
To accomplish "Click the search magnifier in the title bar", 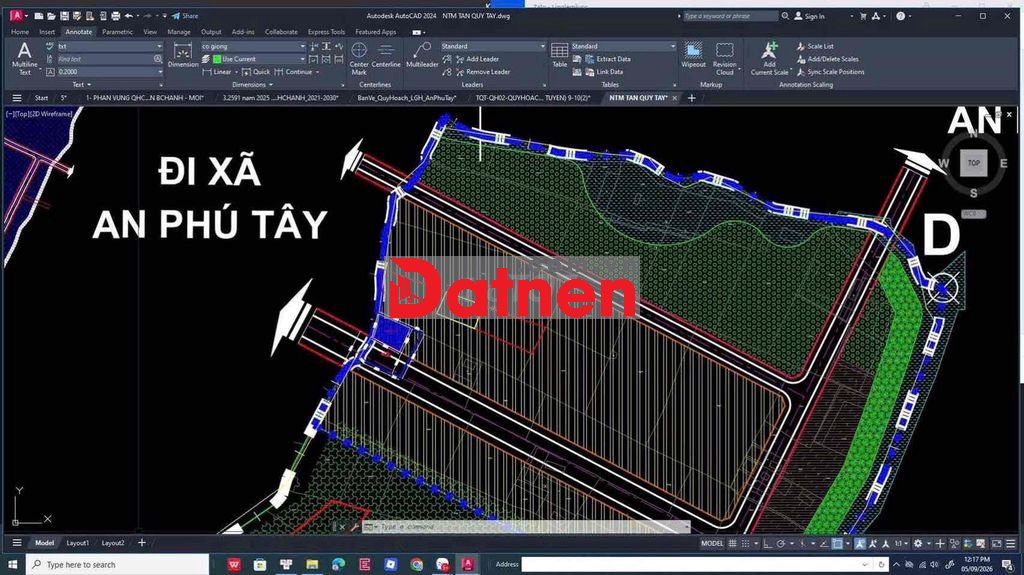I will pos(785,16).
